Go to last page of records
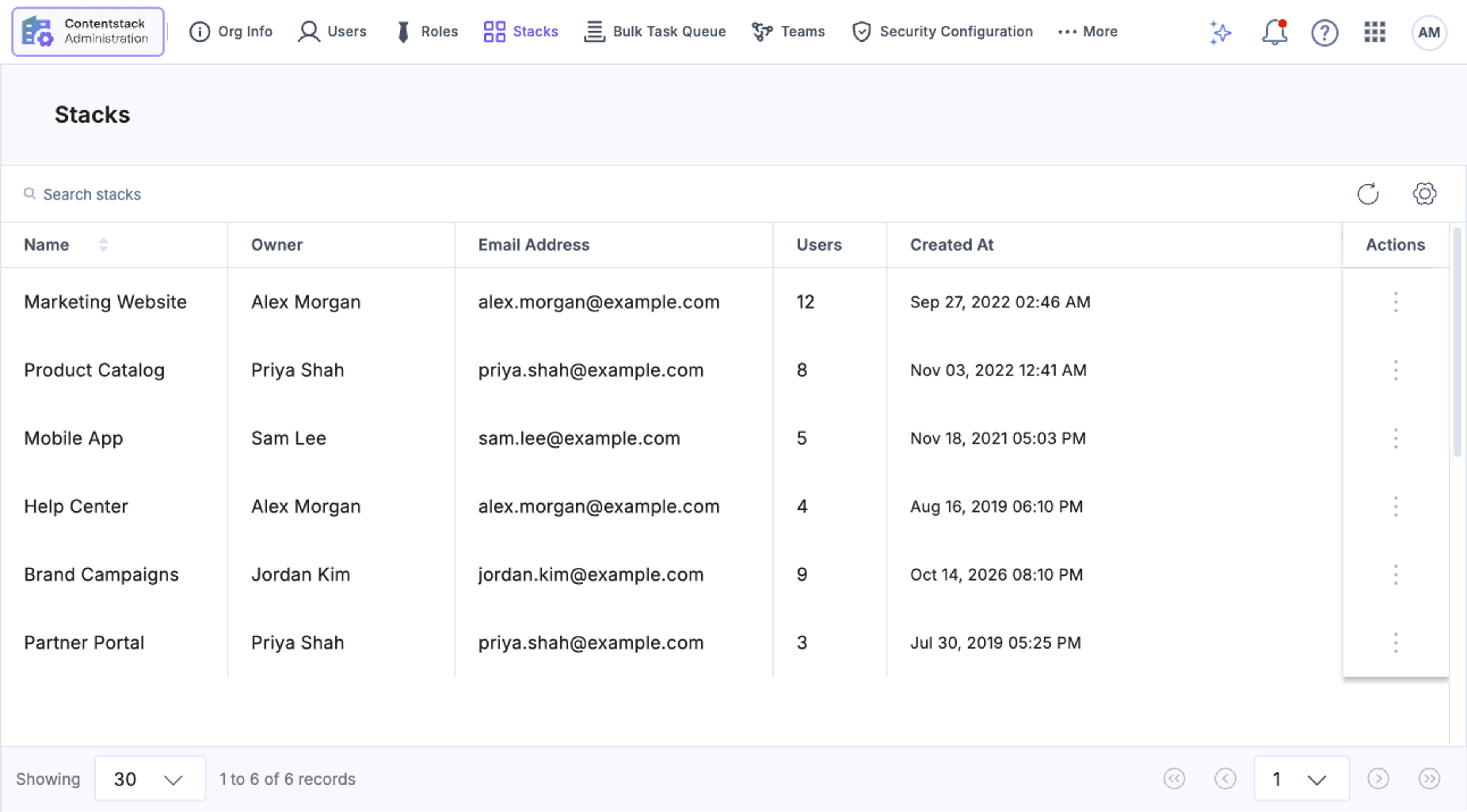The height and width of the screenshot is (812, 1467). coord(1429,778)
